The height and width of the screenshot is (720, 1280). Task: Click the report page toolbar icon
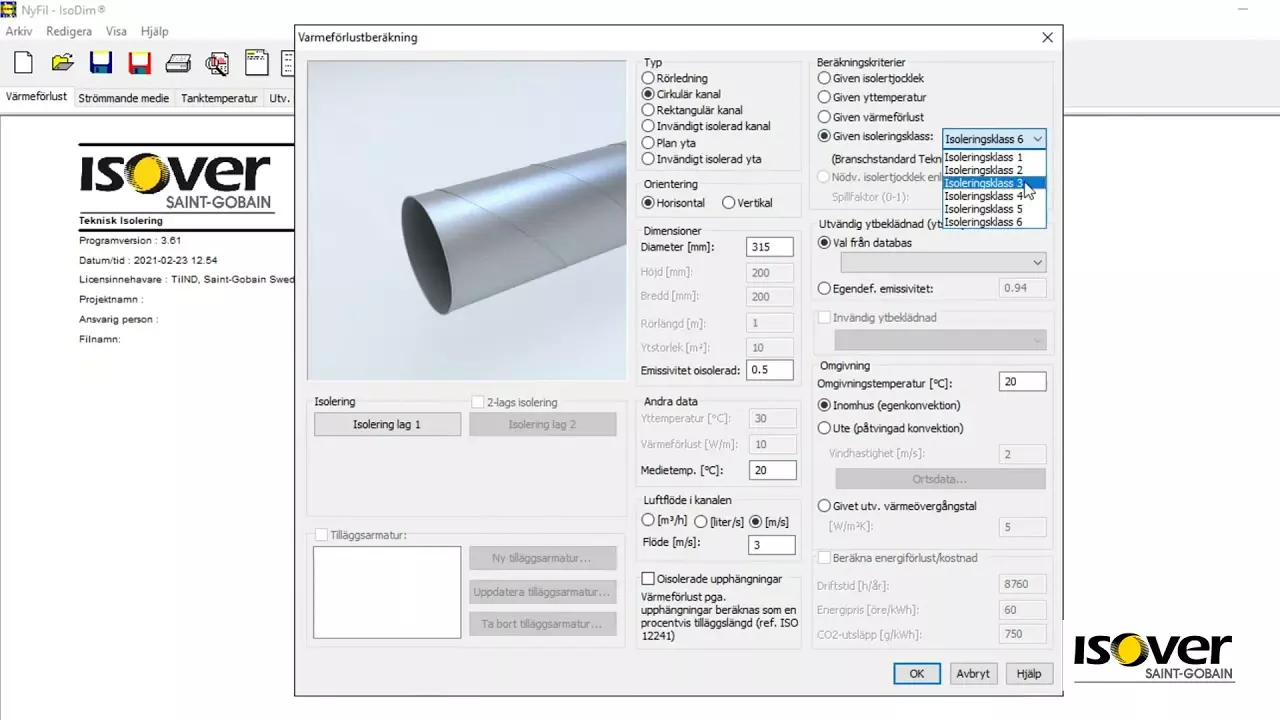pos(256,63)
